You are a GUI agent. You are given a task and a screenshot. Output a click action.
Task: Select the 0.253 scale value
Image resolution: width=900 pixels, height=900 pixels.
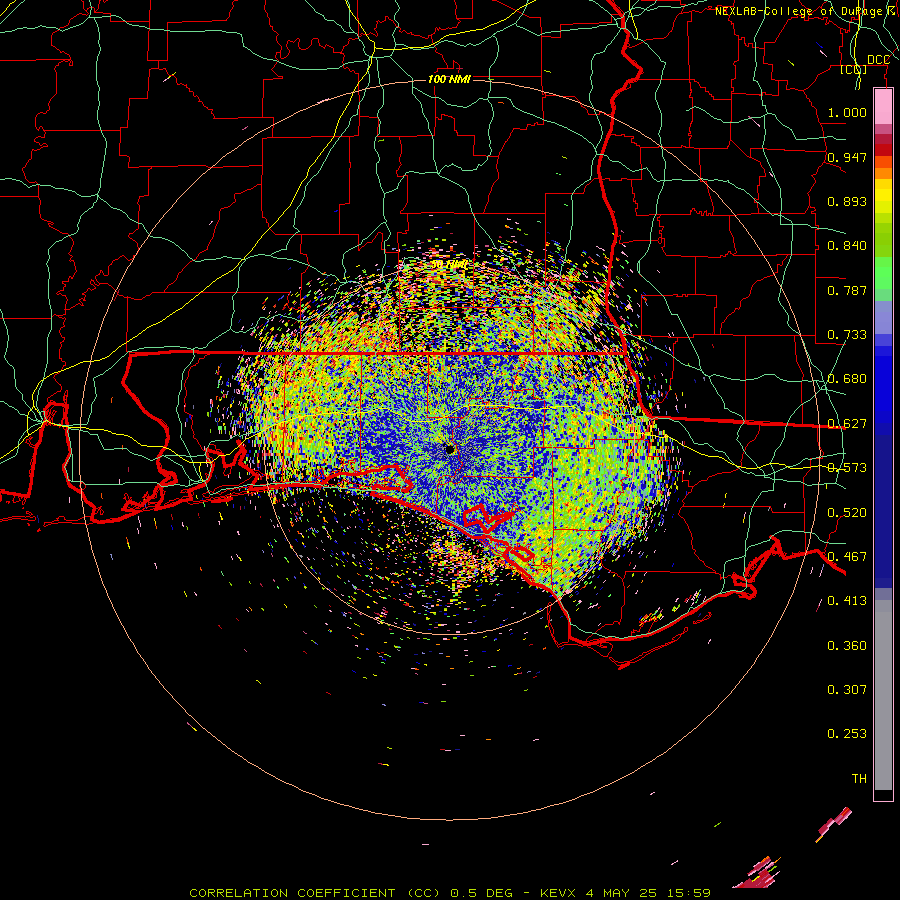[847, 734]
